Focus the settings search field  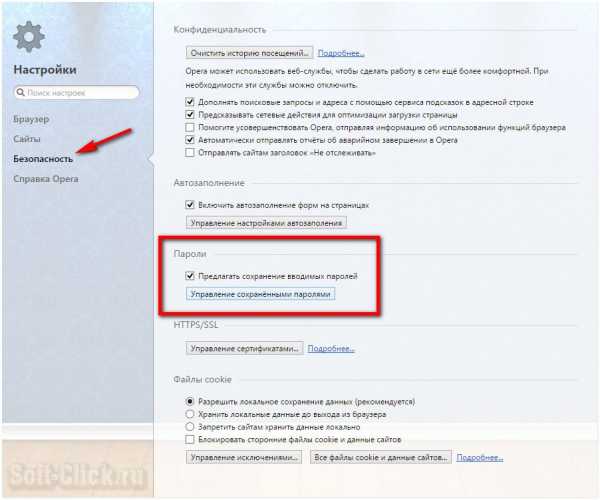pos(77,93)
